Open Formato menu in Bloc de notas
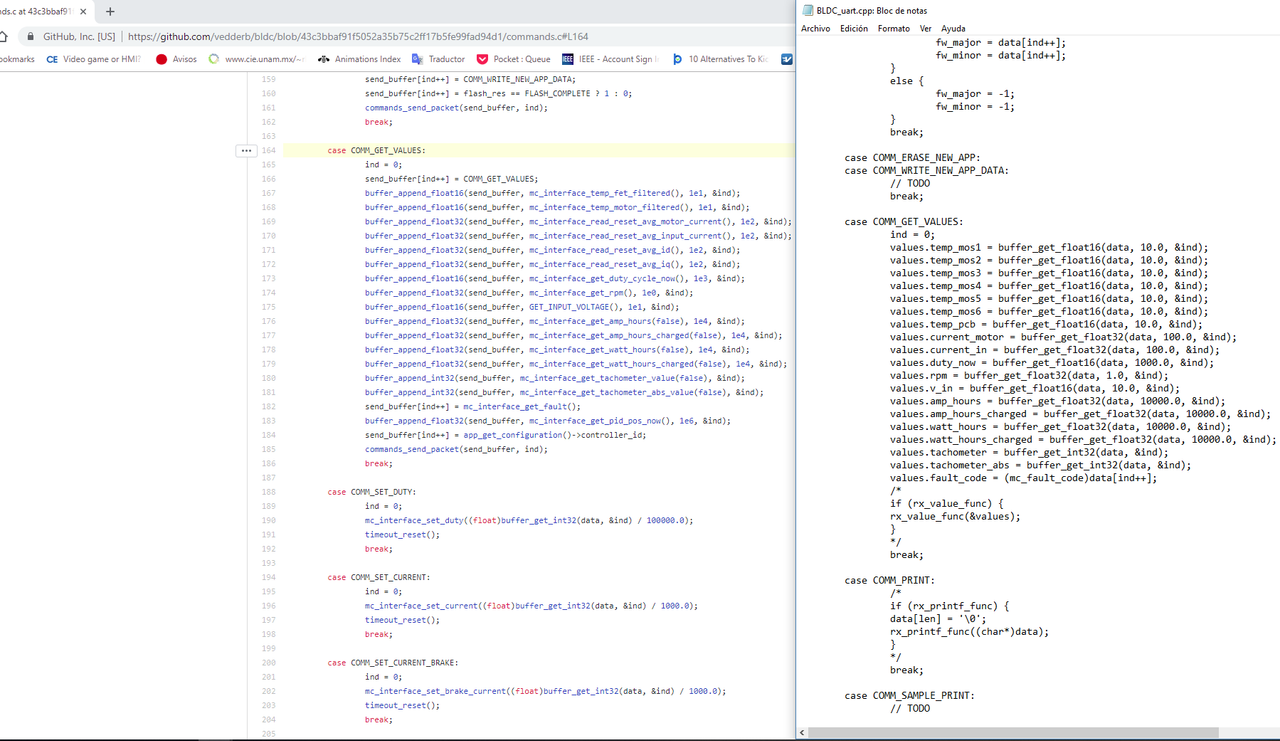 [894, 29]
